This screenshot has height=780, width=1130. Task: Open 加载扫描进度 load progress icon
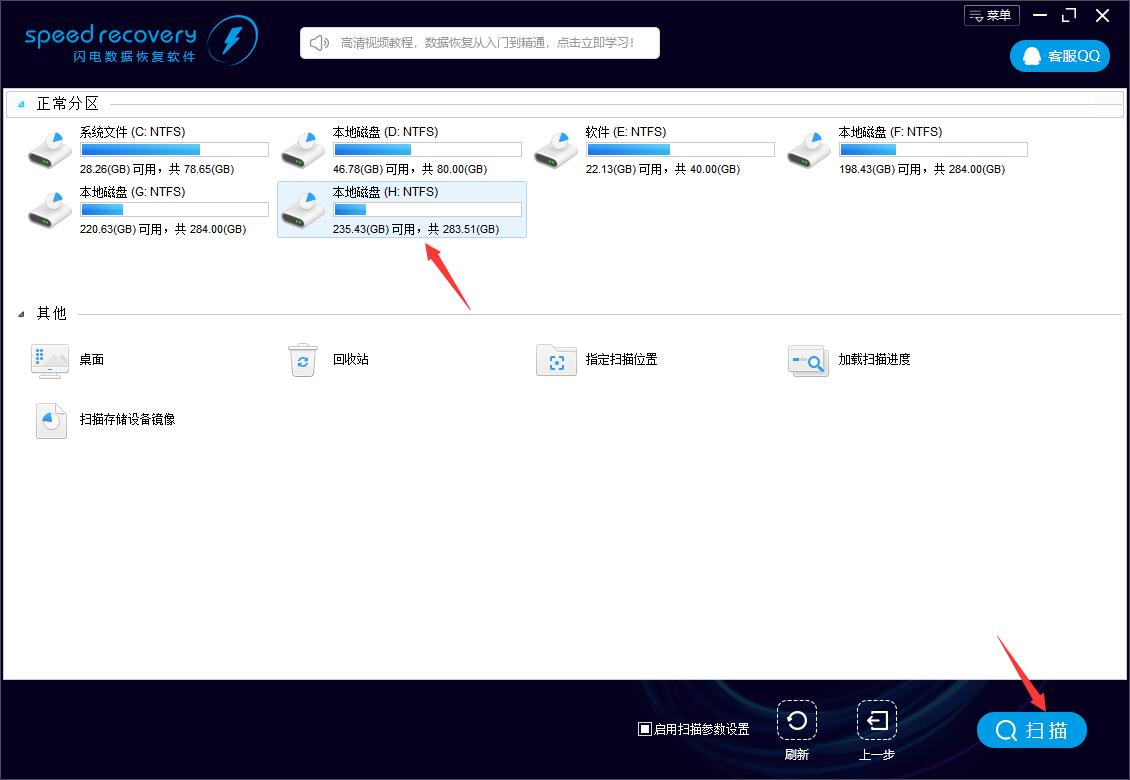point(808,360)
